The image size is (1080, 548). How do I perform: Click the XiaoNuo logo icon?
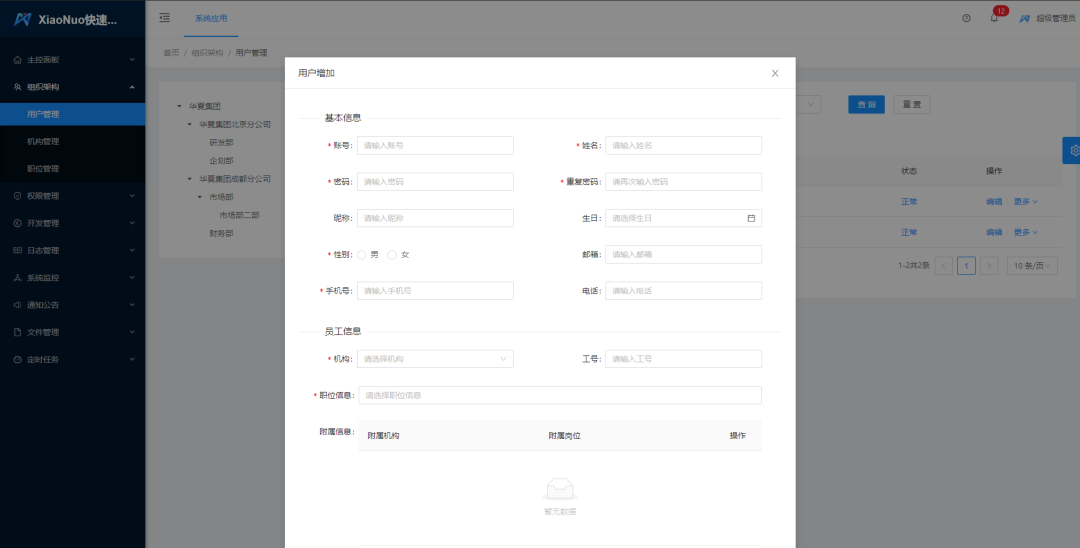click(x=23, y=19)
